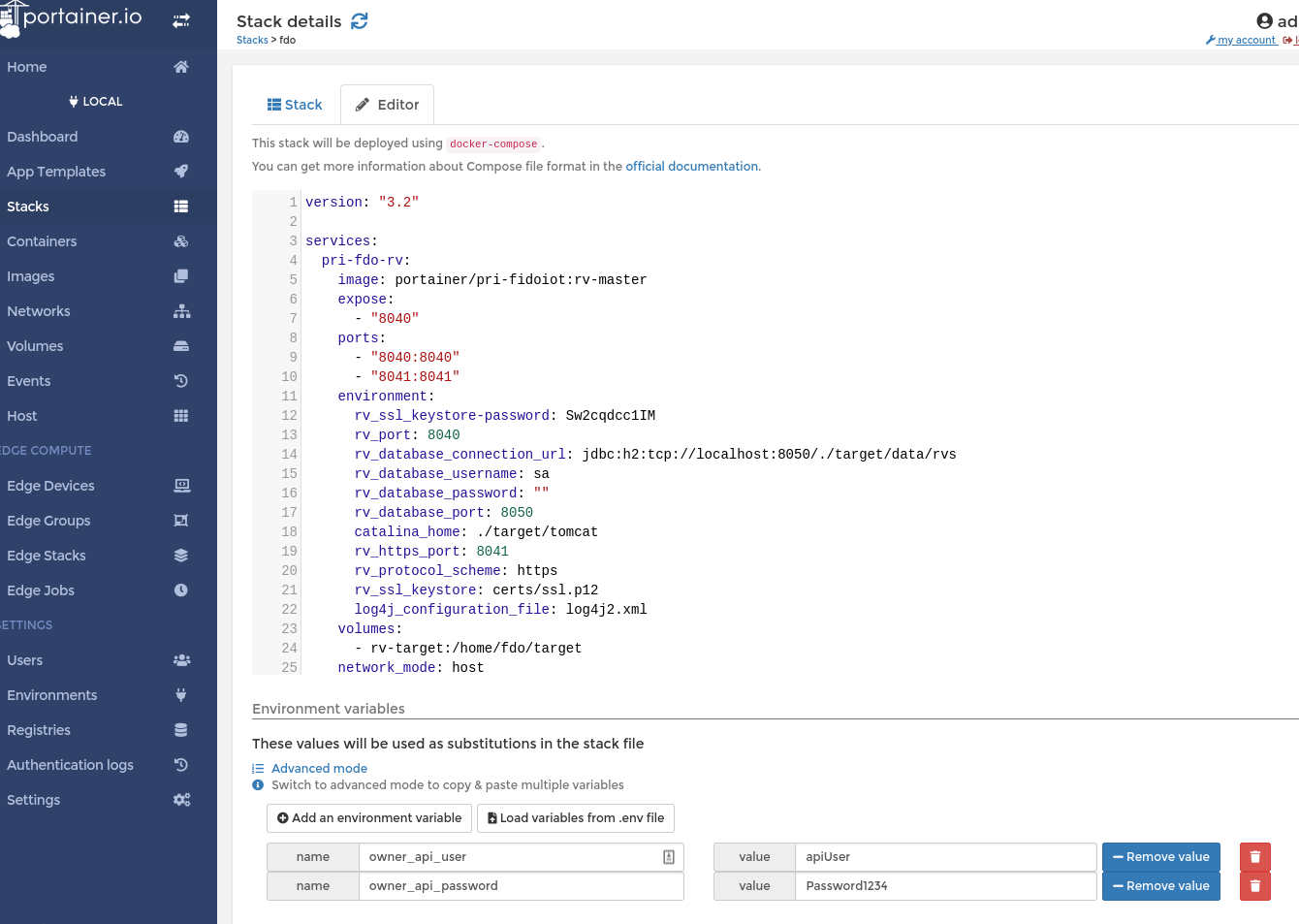This screenshot has height=924, width=1299.
Task: Toggle the sidebar collapse arrows icon
Action: [x=181, y=20]
